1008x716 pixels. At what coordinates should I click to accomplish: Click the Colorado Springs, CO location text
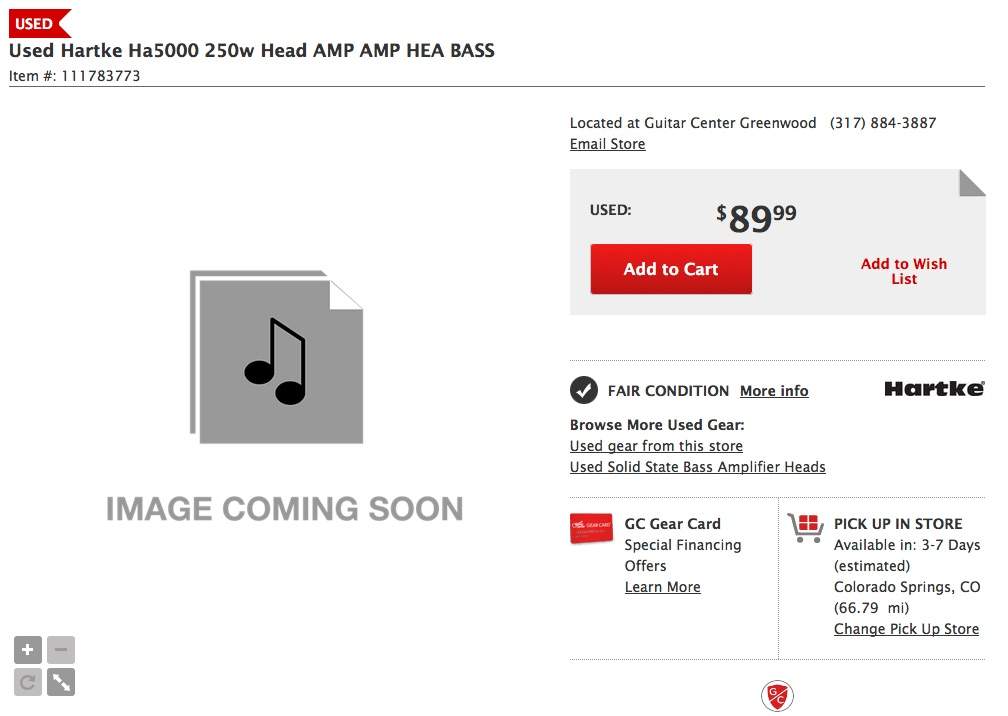point(907,587)
